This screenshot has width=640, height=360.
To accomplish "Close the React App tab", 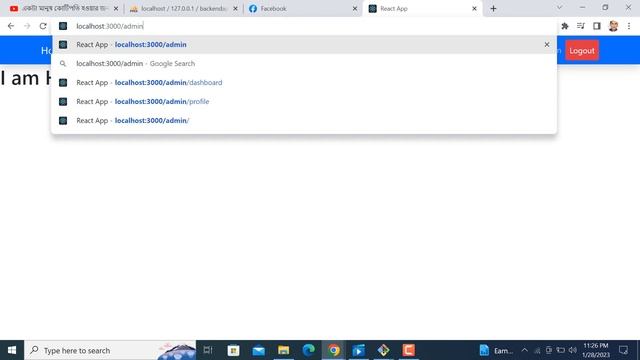I will [474, 8].
